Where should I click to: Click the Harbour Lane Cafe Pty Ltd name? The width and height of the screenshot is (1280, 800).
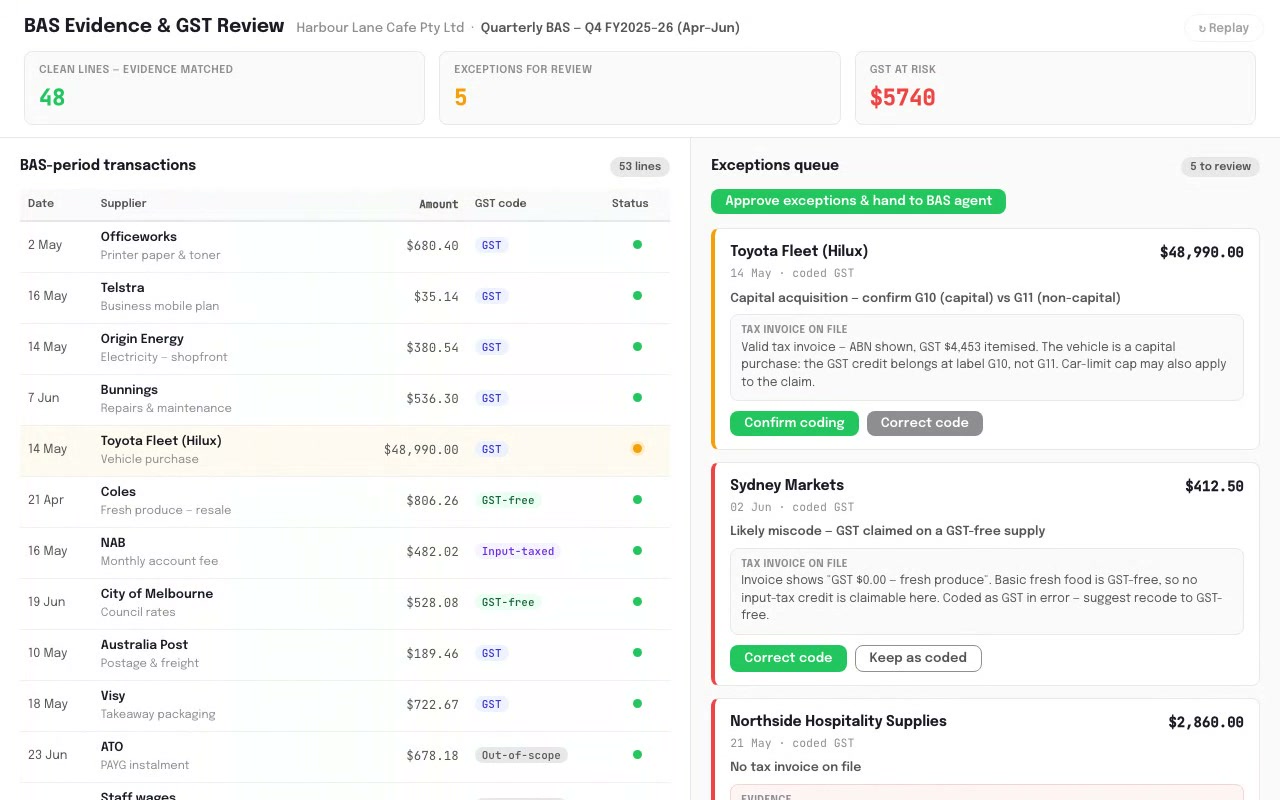[x=380, y=28]
